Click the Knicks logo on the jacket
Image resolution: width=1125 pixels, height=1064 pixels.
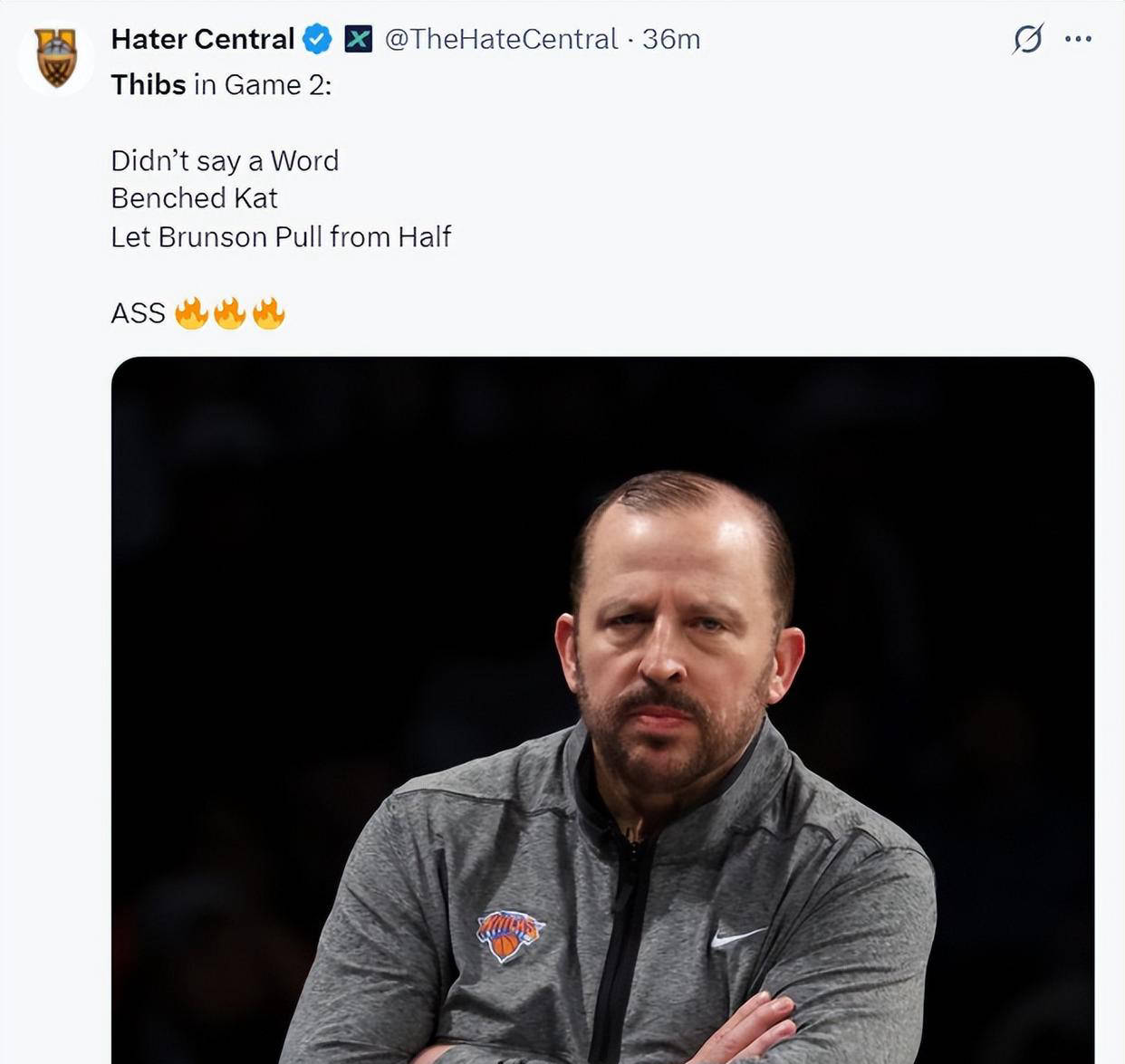tap(510, 934)
